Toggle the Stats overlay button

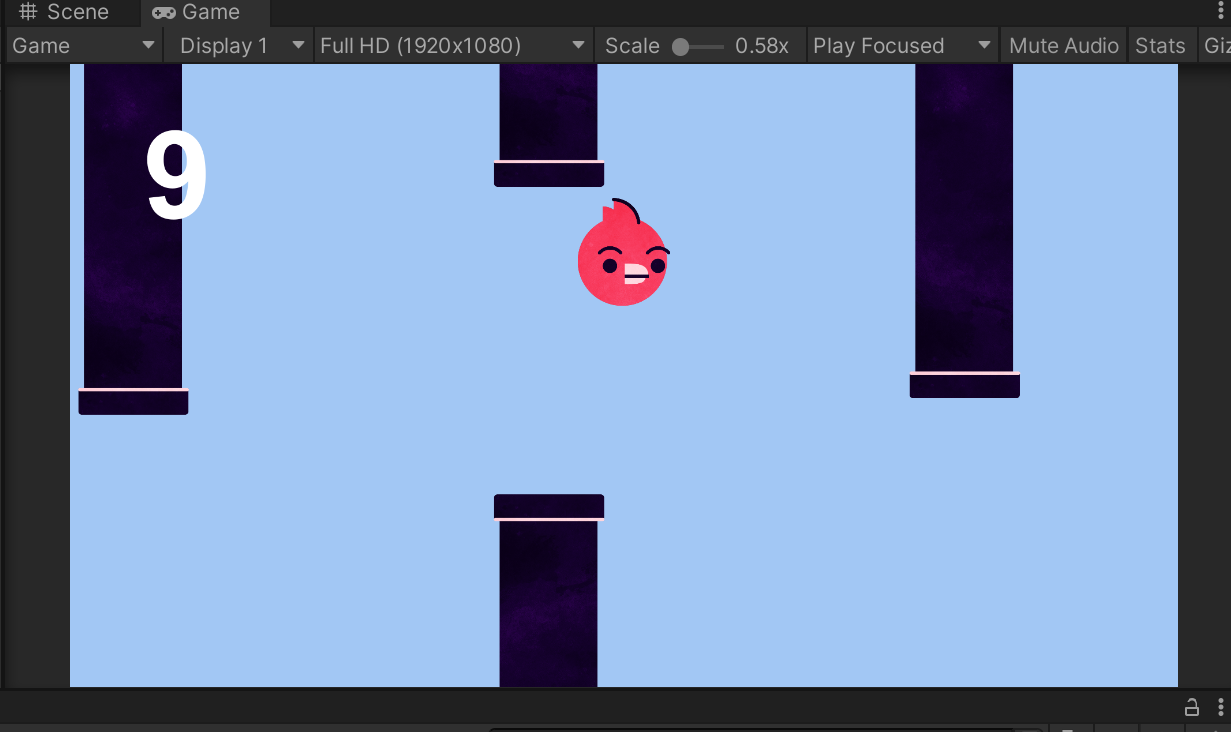[1160, 46]
